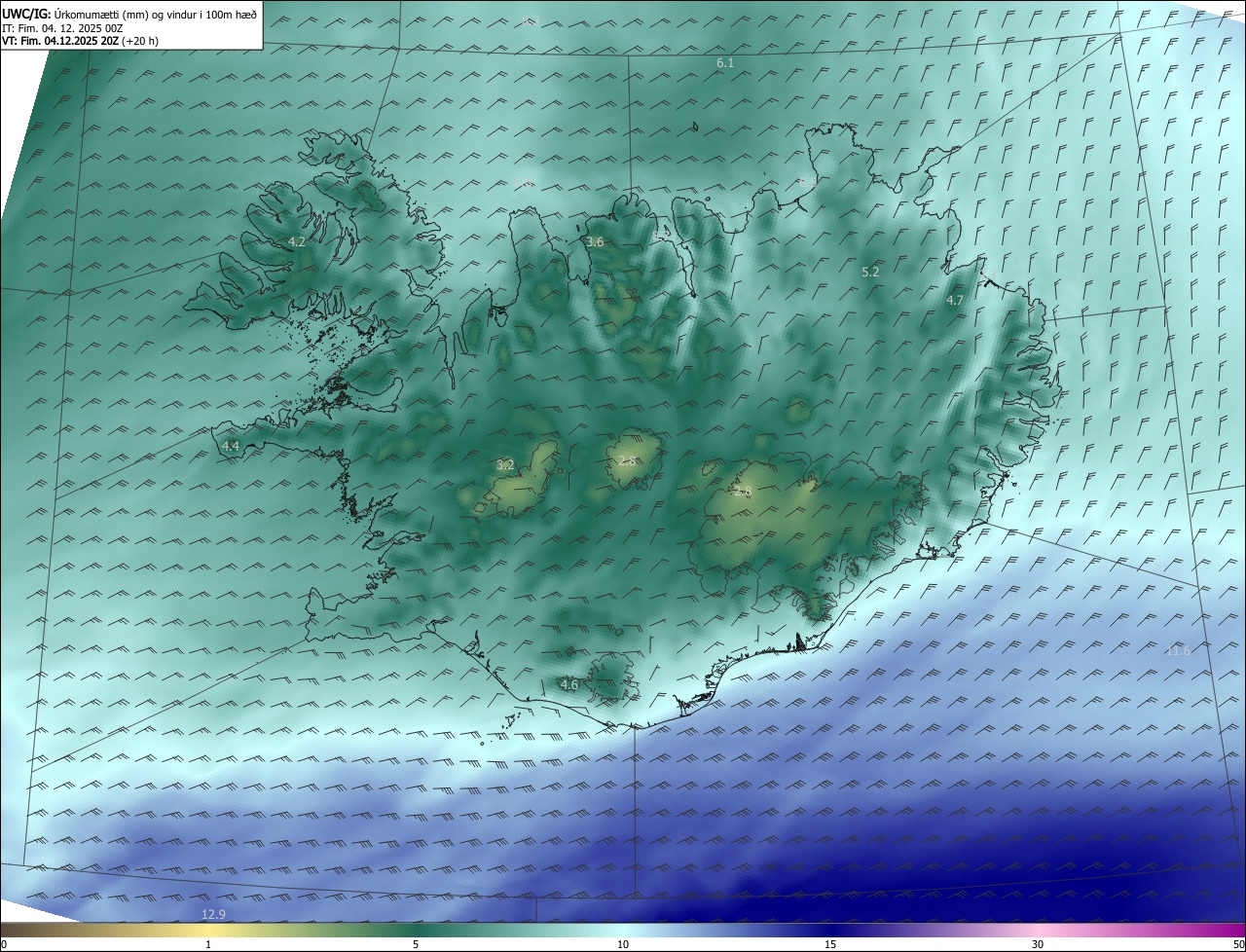
Task: Click the 2.8 value on large Vatnajökull glacier
Action: 743,492
